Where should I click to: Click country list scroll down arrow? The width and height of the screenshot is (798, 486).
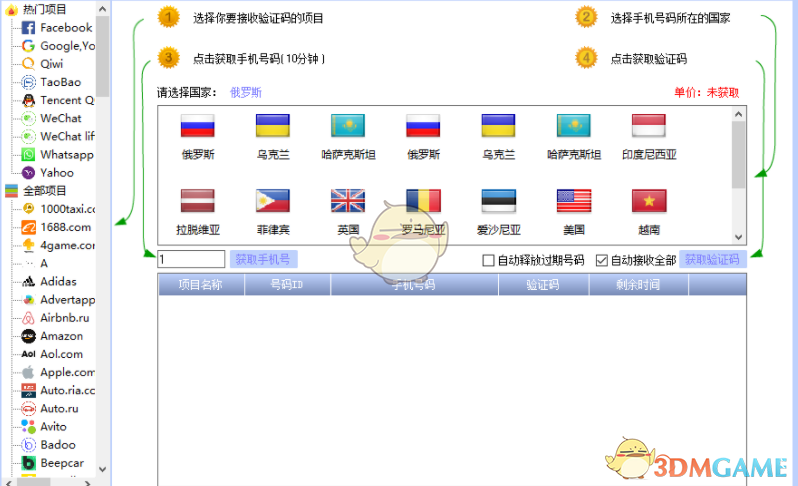738,237
